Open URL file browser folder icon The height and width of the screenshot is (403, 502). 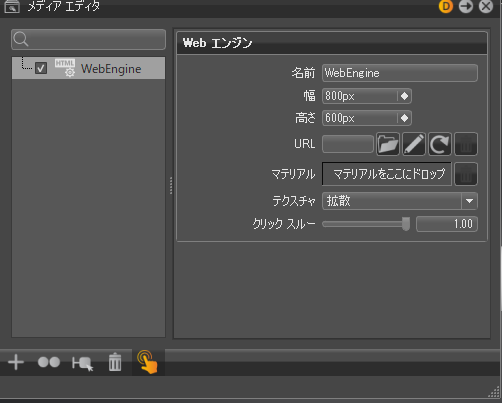[x=388, y=144]
